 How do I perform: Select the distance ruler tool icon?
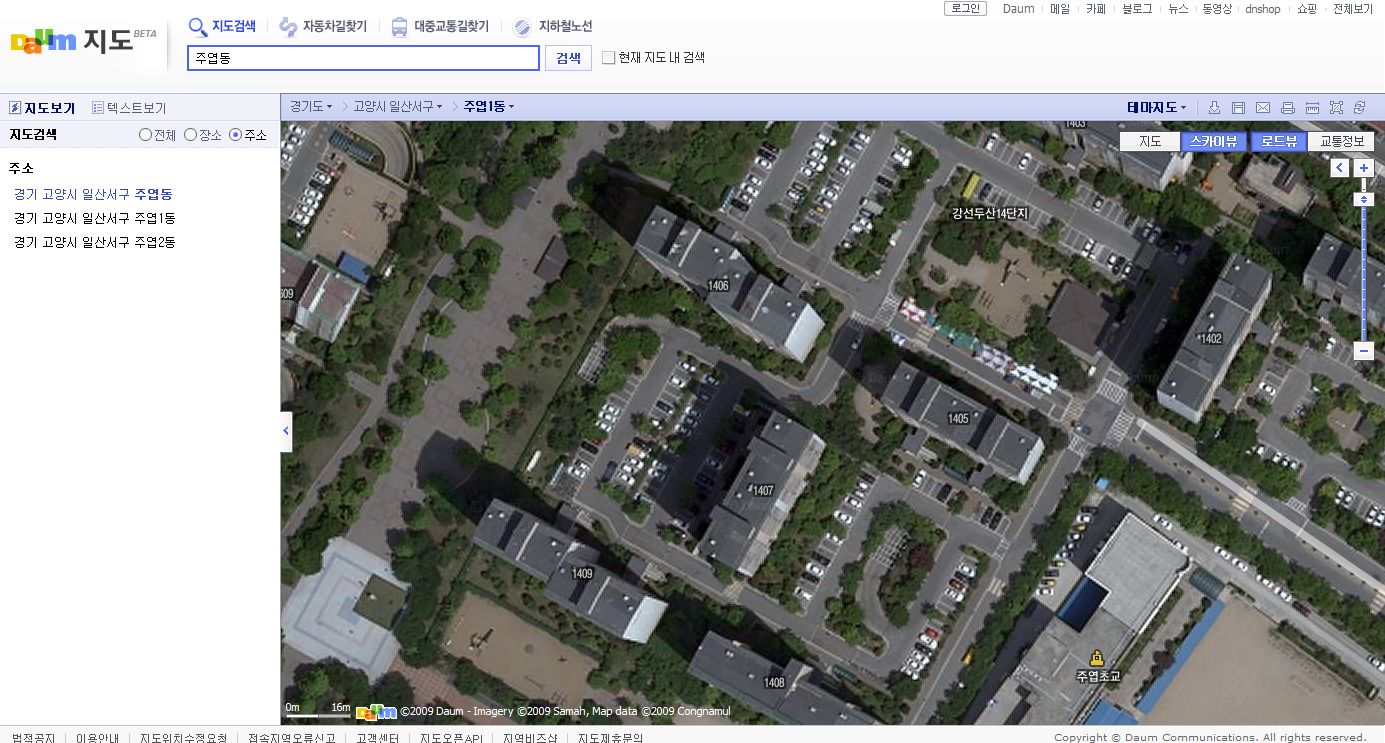pyautogui.click(x=1312, y=107)
